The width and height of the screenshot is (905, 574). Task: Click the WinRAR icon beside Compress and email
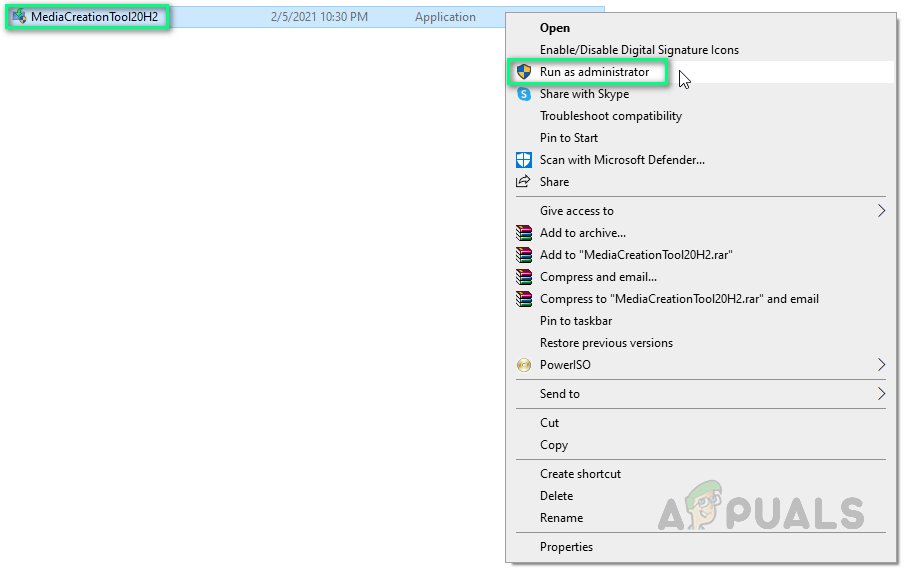523,277
